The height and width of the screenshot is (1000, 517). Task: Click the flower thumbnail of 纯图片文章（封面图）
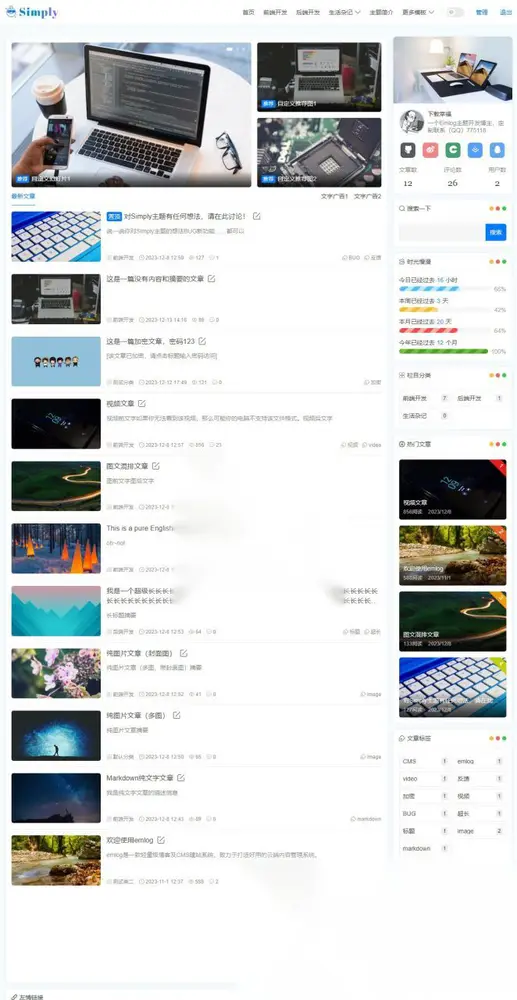click(56, 673)
